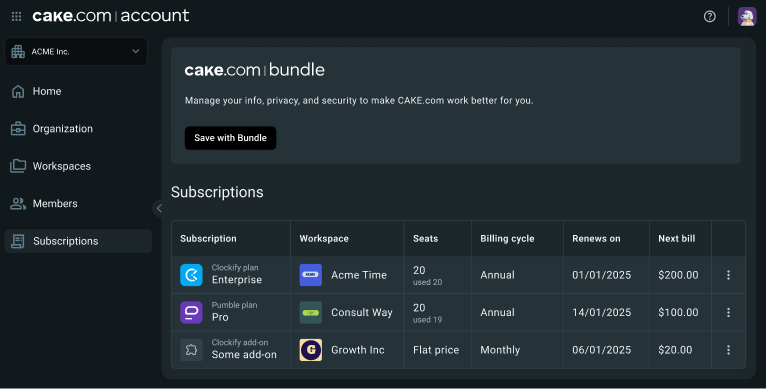Click the Billing cycle column header

tap(507, 238)
